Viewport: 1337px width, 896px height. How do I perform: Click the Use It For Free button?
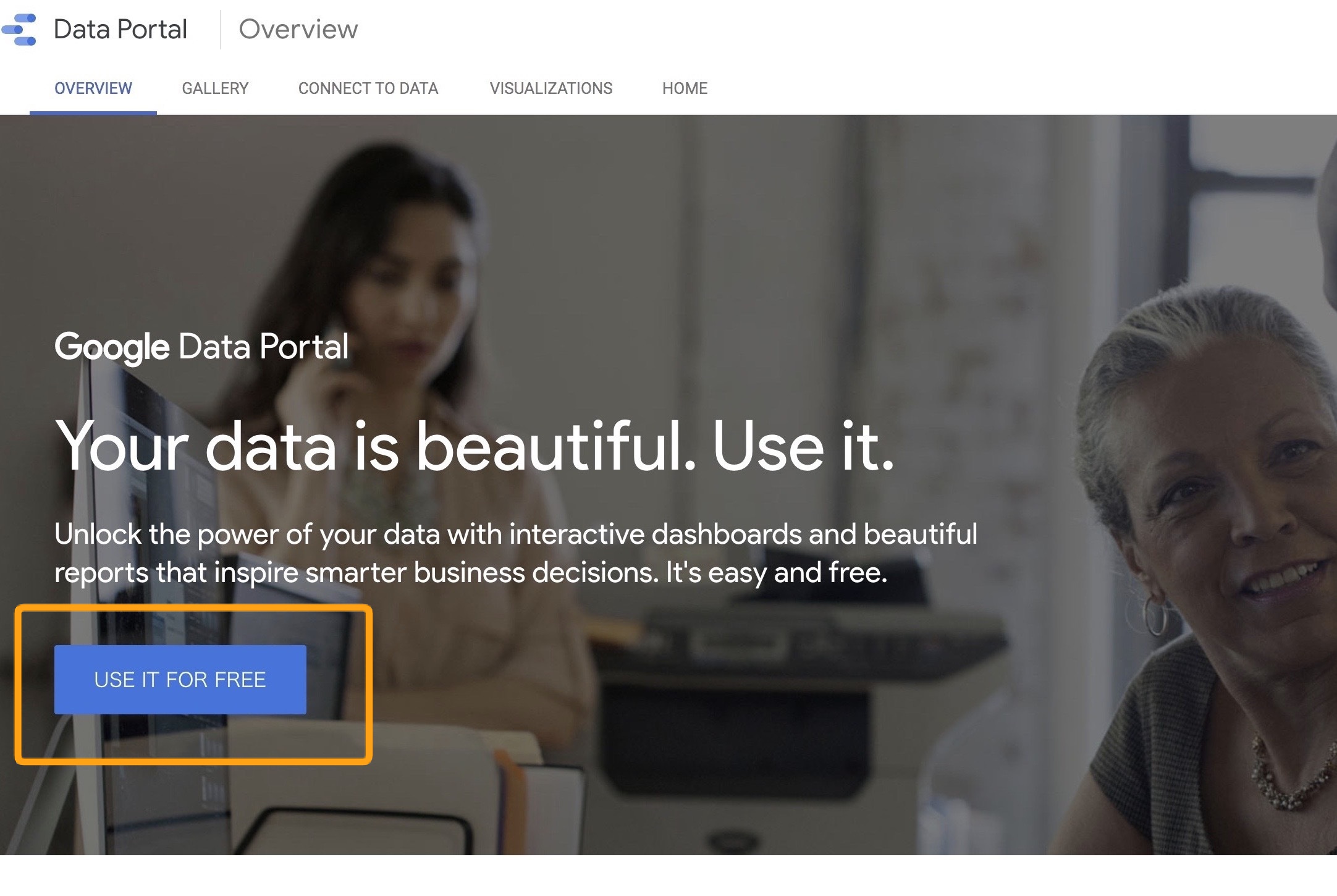click(180, 680)
